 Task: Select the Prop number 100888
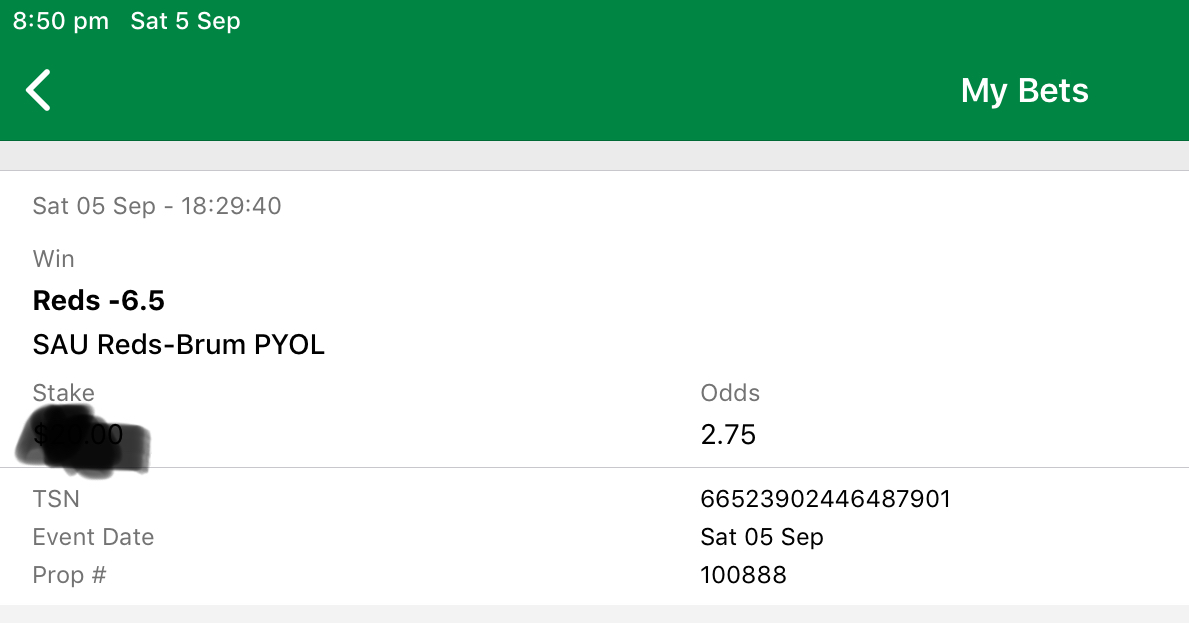click(743, 575)
